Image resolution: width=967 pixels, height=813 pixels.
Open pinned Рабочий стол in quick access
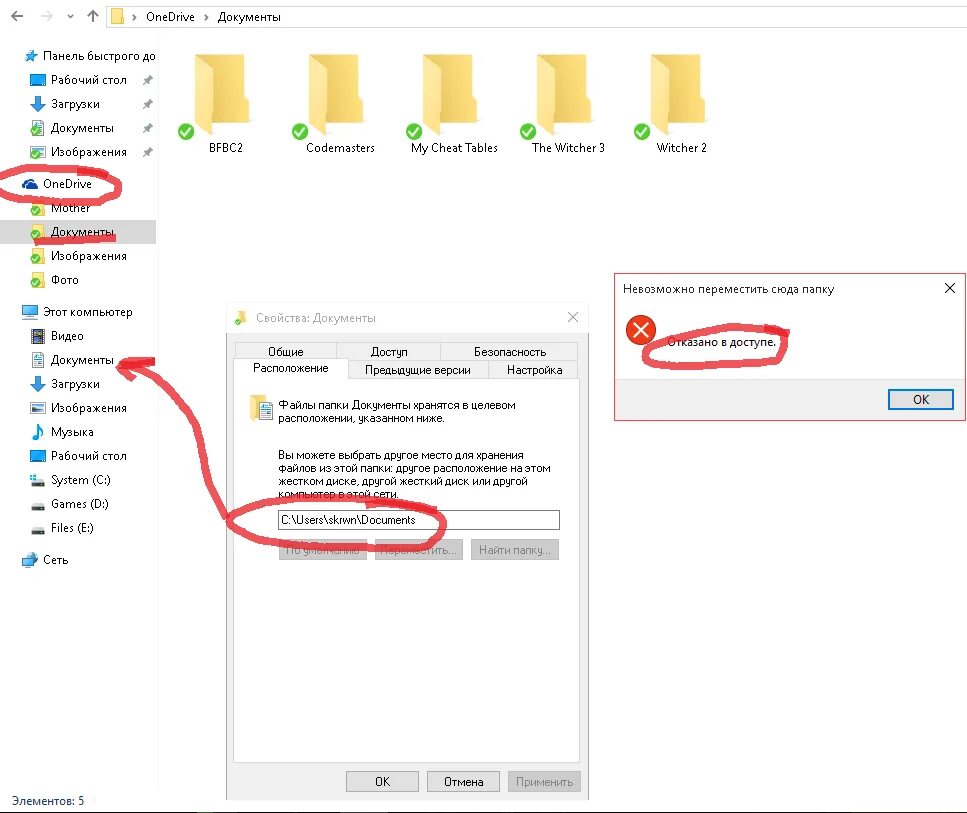pyautogui.click(x=88, y=80)
